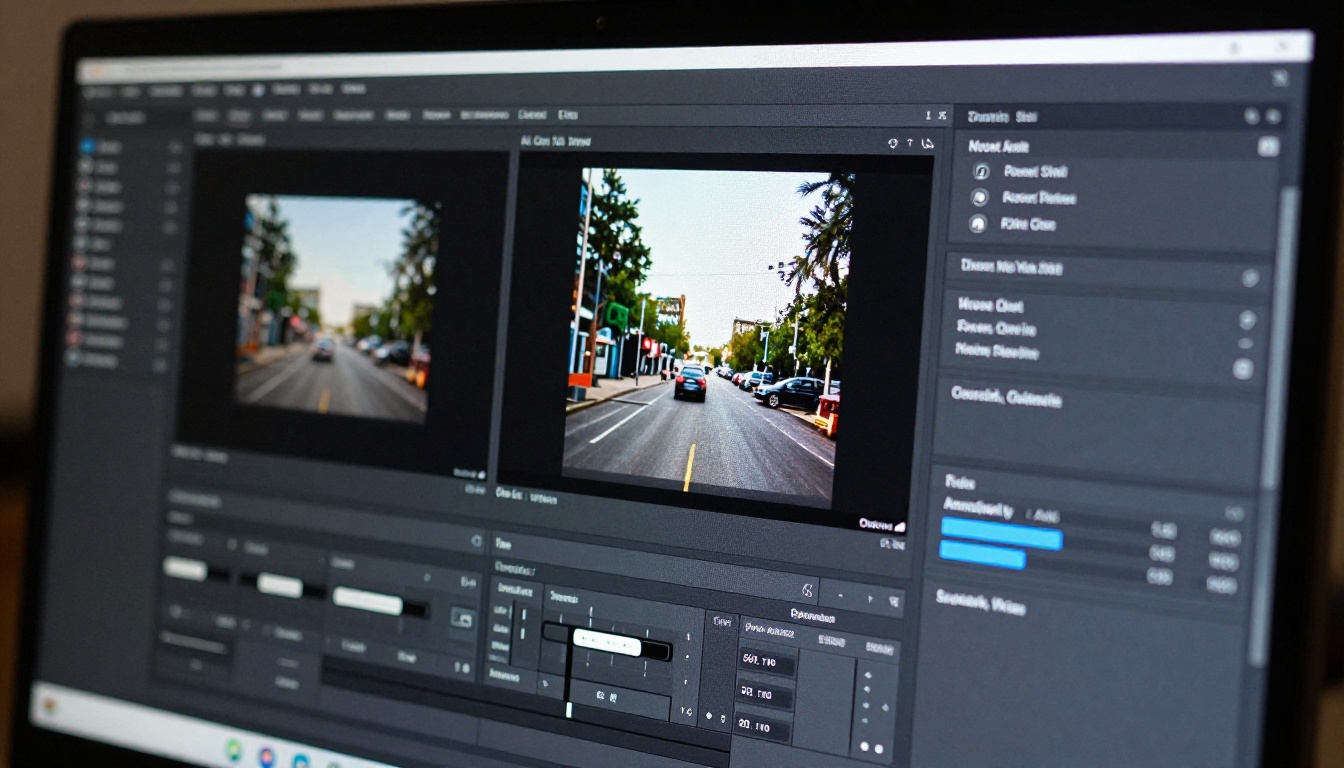
Task: Click the longer blue bar in the right panel
Action: pyautogui.click(x=1001, y=534)
